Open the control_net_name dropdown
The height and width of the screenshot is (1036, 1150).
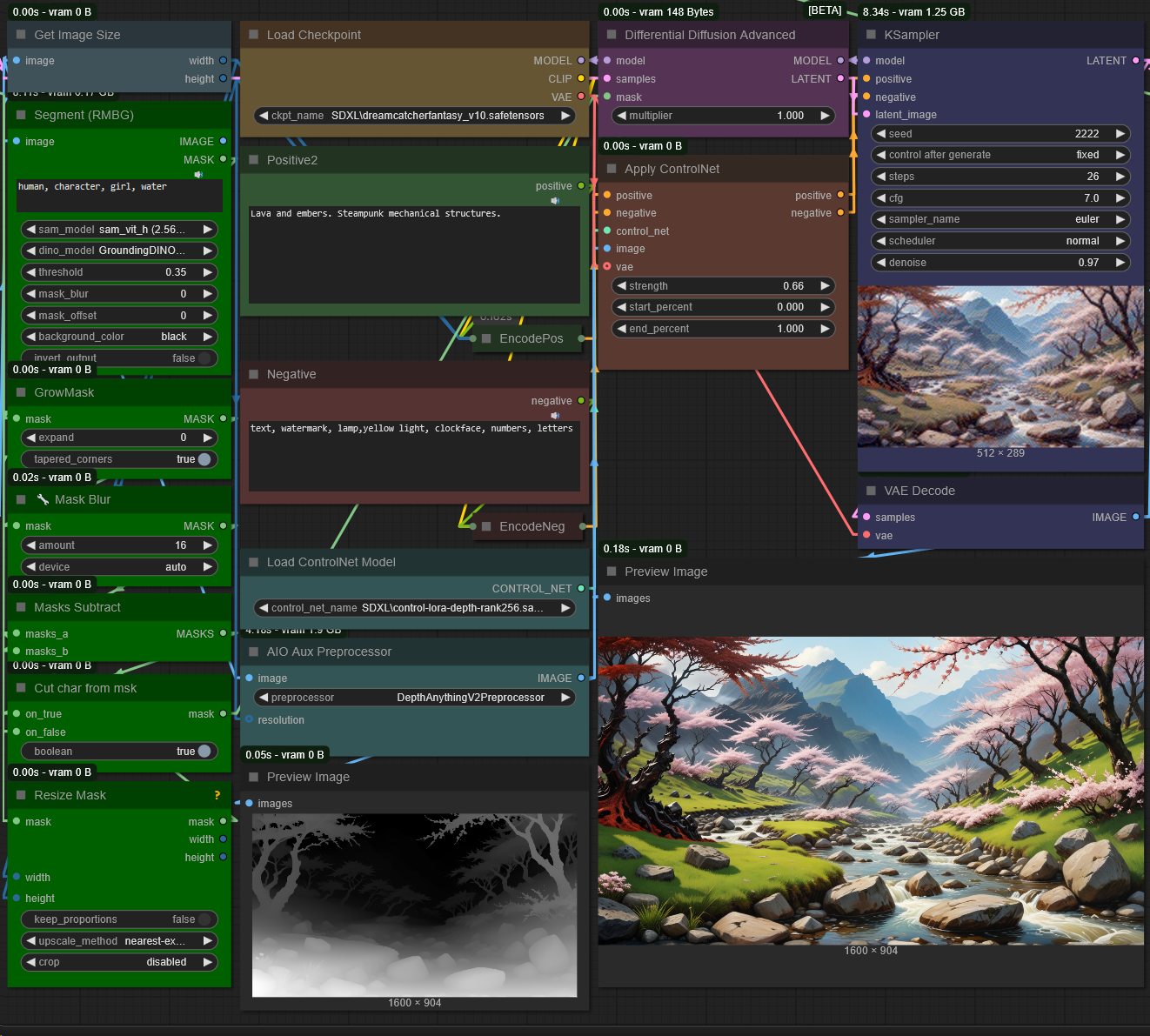click(x=415, y=608)
